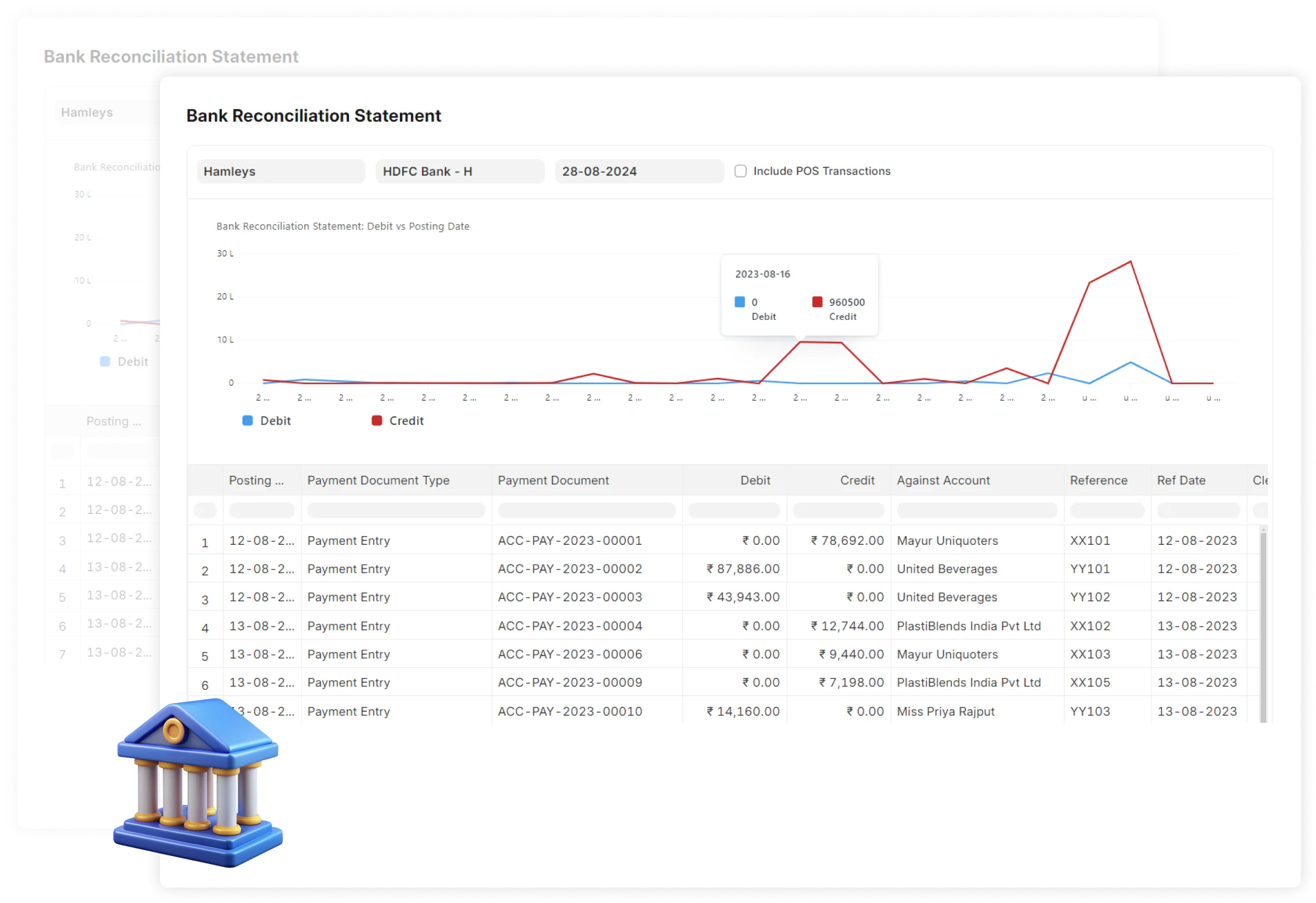Enable Include POS Transactions checkbox
Viewport: 1316px width, 903px height.
pyautogui.click(x=740, y=171)
